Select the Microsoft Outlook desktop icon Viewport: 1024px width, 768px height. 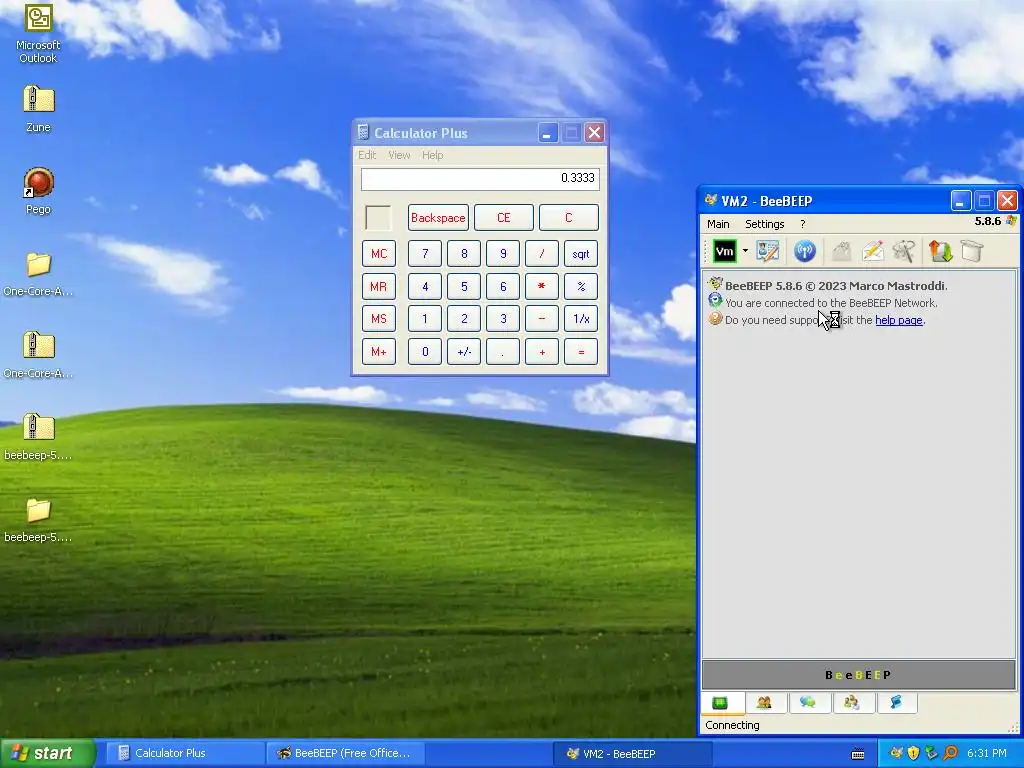point(38,33)
